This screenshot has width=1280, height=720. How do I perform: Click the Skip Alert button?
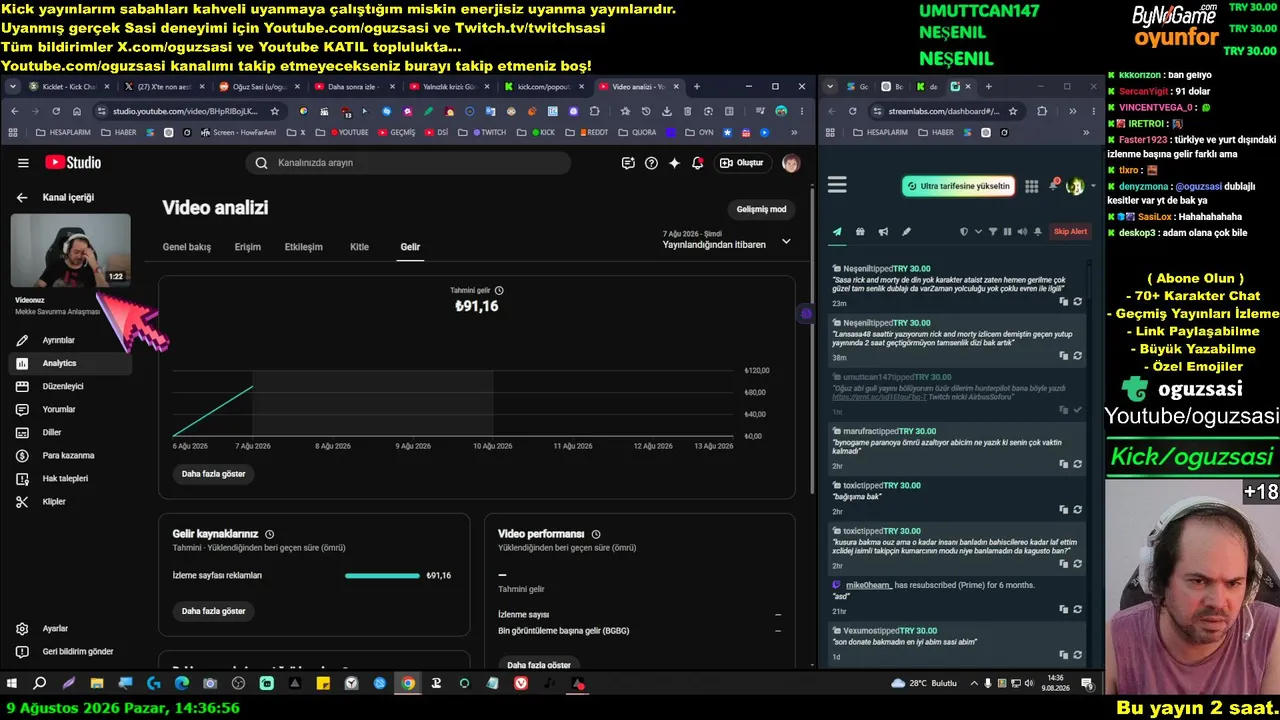(1070, 232)
